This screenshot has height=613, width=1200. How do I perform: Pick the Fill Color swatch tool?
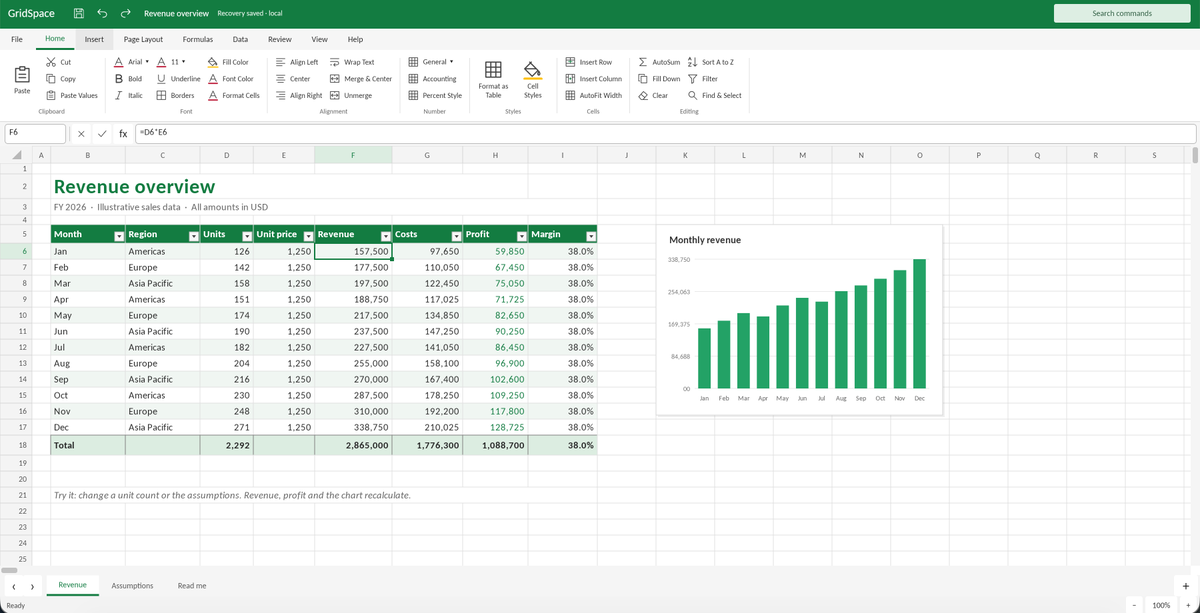point(228,62)
